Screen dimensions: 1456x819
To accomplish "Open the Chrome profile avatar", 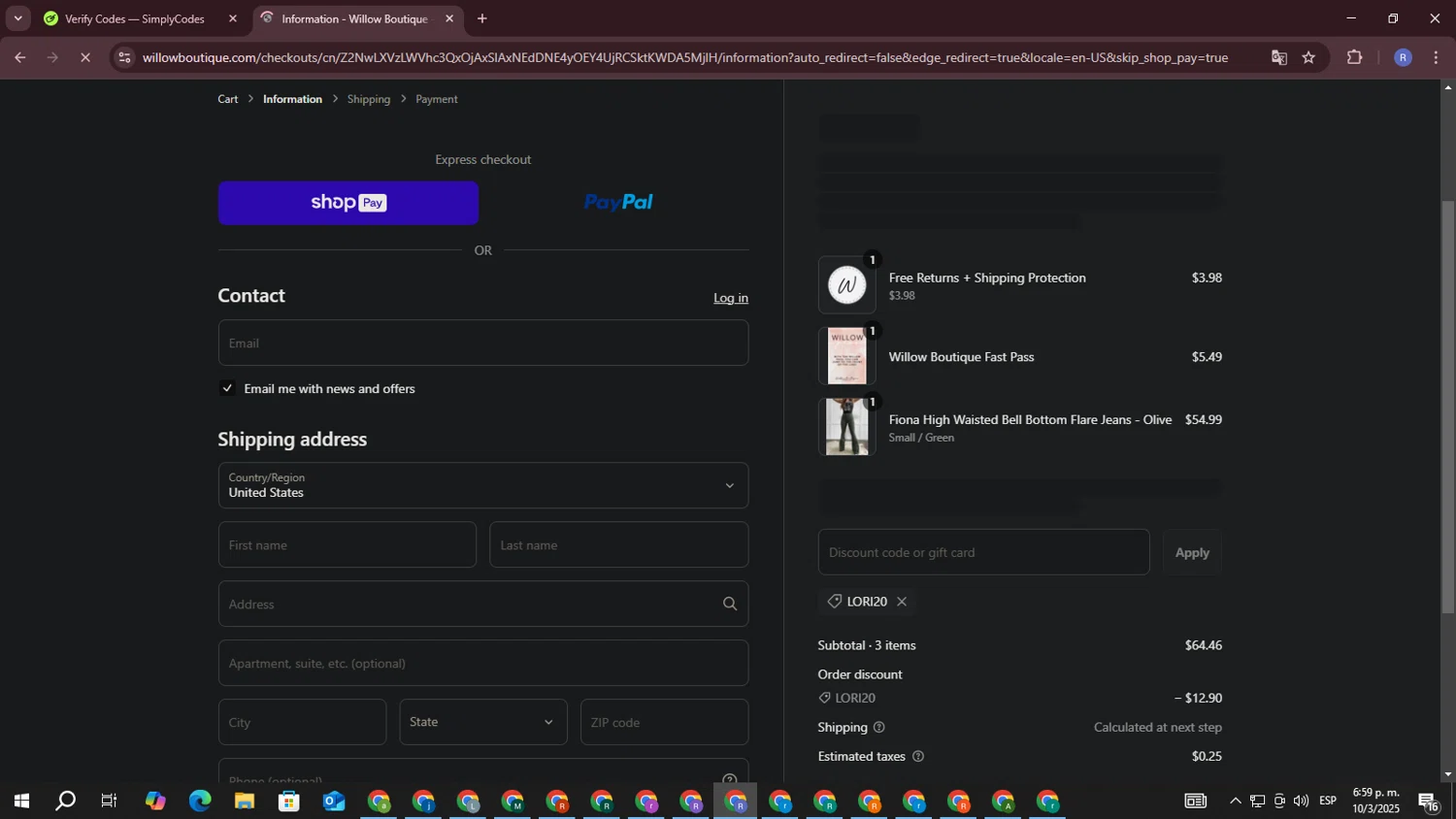I will tap(1403, 57).
